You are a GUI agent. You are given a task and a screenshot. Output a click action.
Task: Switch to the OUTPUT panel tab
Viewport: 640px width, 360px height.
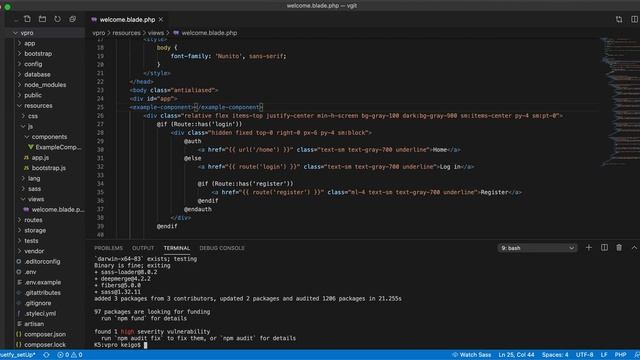pyautogui.click(x=143, y=248)
